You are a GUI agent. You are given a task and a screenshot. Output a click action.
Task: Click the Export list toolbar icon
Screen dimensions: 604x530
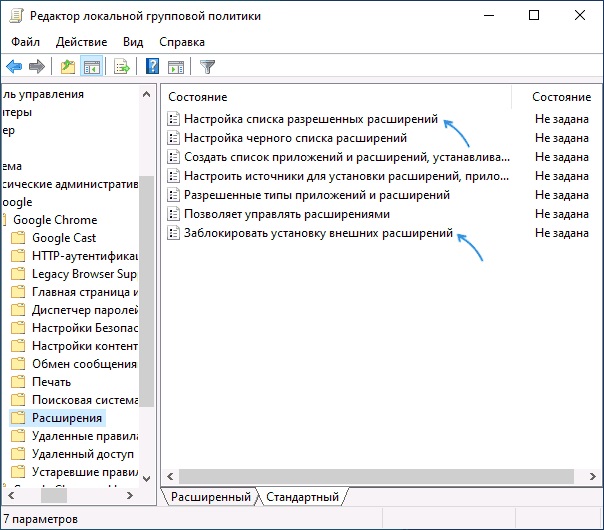coord(122,67)
